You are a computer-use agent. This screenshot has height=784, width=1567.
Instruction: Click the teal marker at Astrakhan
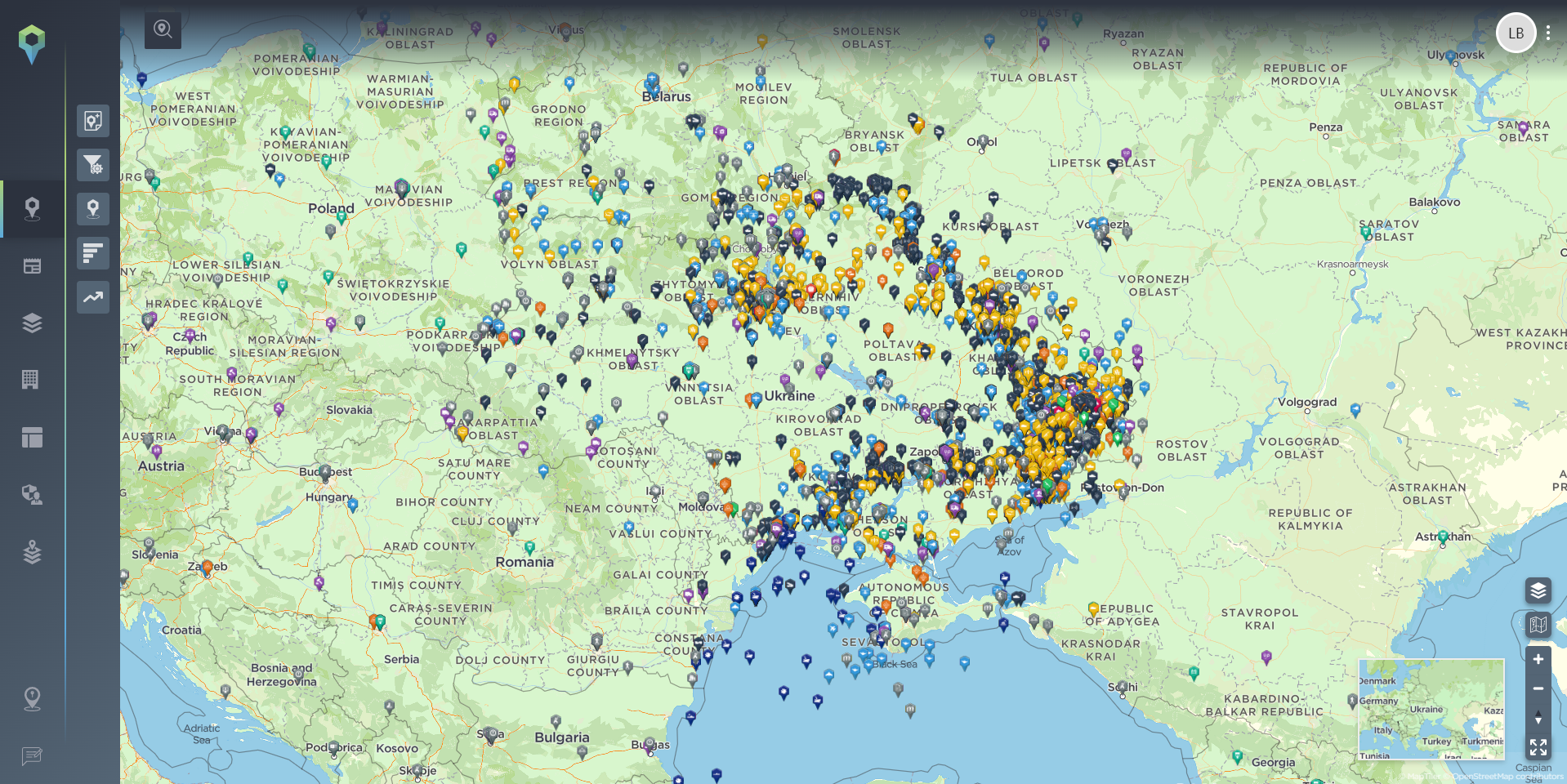point(1443,537)
